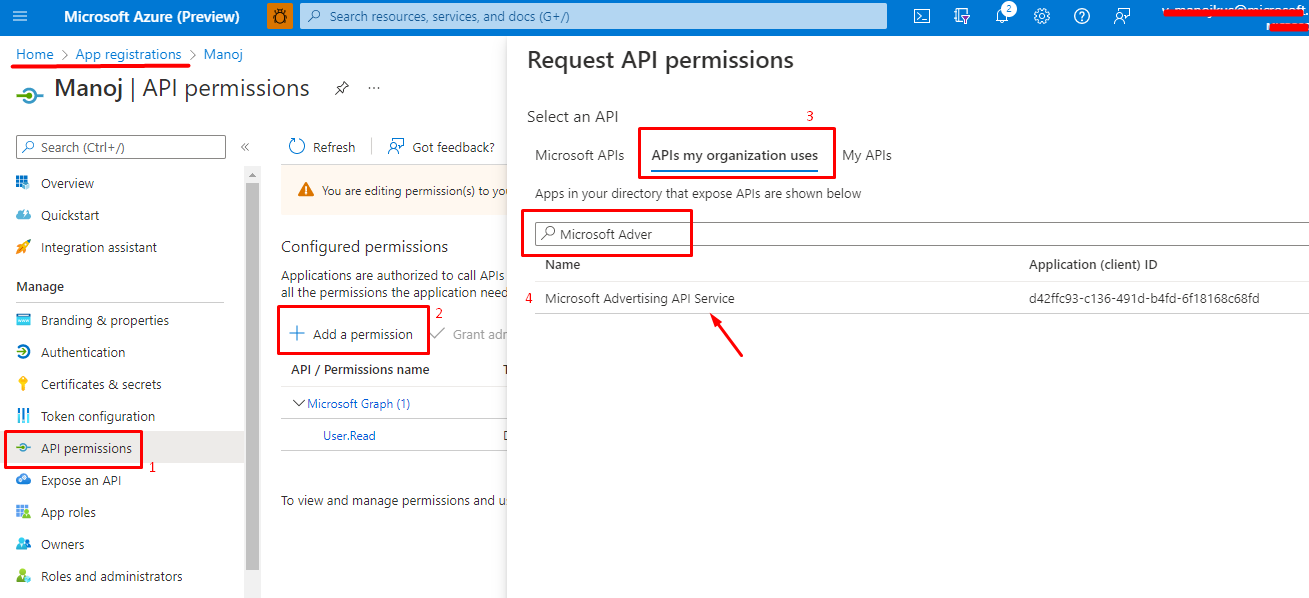Switch to the My APIs tab
Screen dimensions: 1309x598
[x=867, y=155]
